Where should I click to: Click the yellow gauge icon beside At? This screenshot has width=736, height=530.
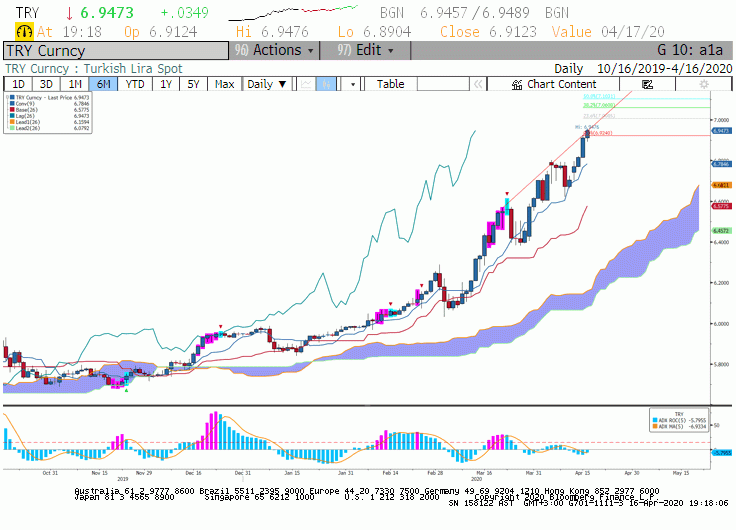pos(24,32)
